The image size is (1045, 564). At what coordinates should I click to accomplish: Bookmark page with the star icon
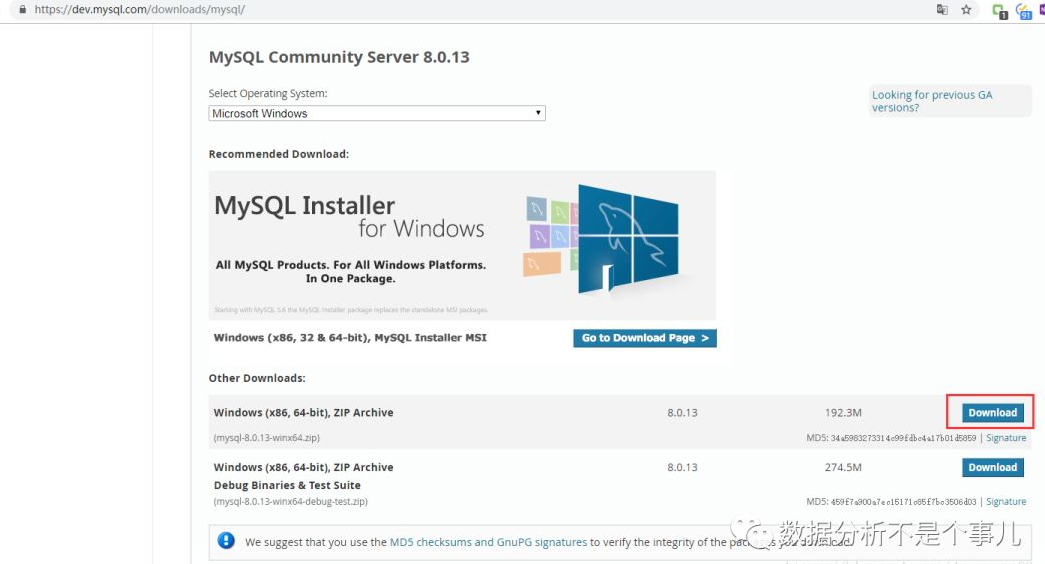coord(966,10)
